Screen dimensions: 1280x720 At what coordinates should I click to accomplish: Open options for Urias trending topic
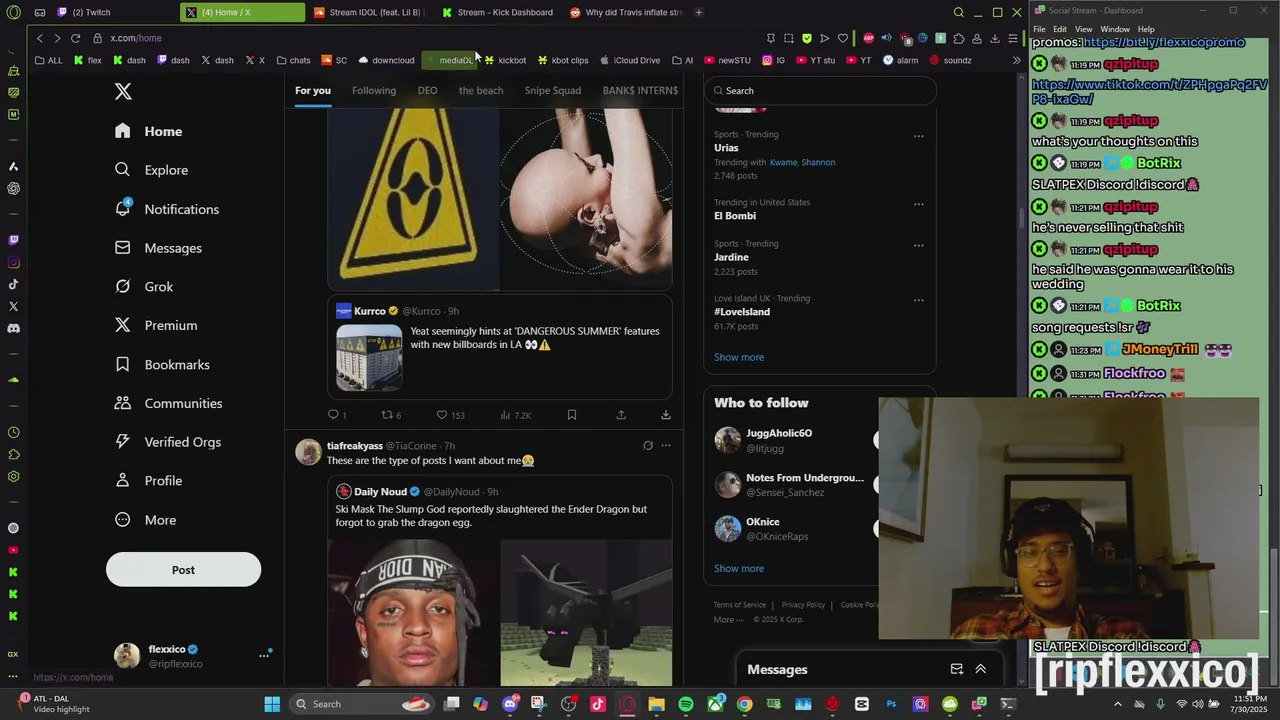918,136
